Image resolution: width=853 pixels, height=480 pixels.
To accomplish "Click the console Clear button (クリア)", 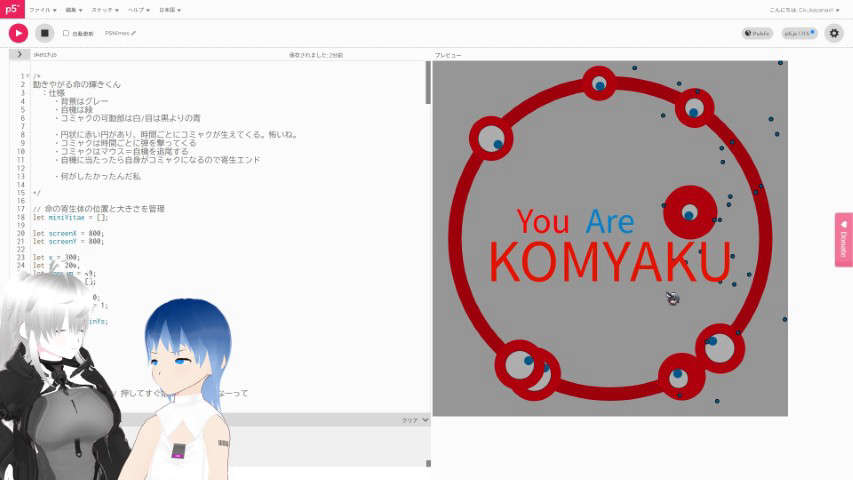I will pos(408,421).
